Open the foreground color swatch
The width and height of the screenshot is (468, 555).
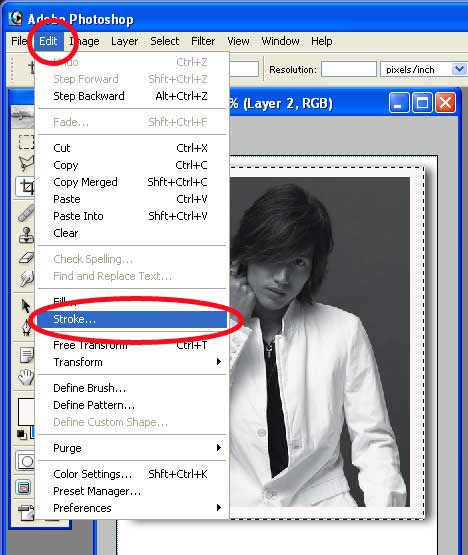tap(25, 412)
